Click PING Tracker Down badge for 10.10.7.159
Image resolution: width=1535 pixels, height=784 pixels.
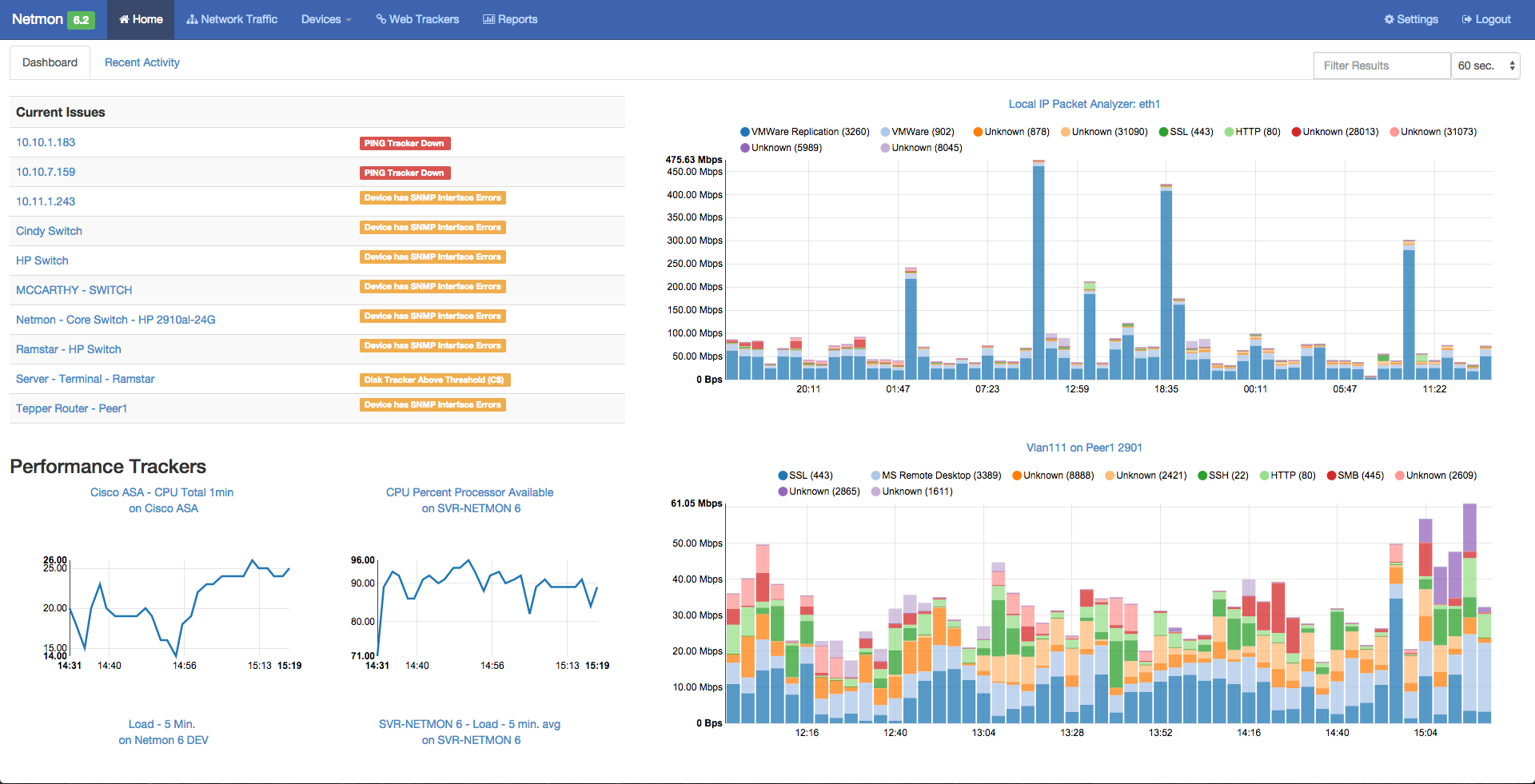coord(405,173)
